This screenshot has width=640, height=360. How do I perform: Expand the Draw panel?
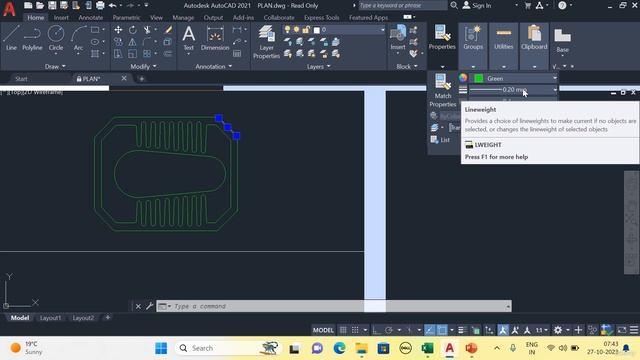55,66
